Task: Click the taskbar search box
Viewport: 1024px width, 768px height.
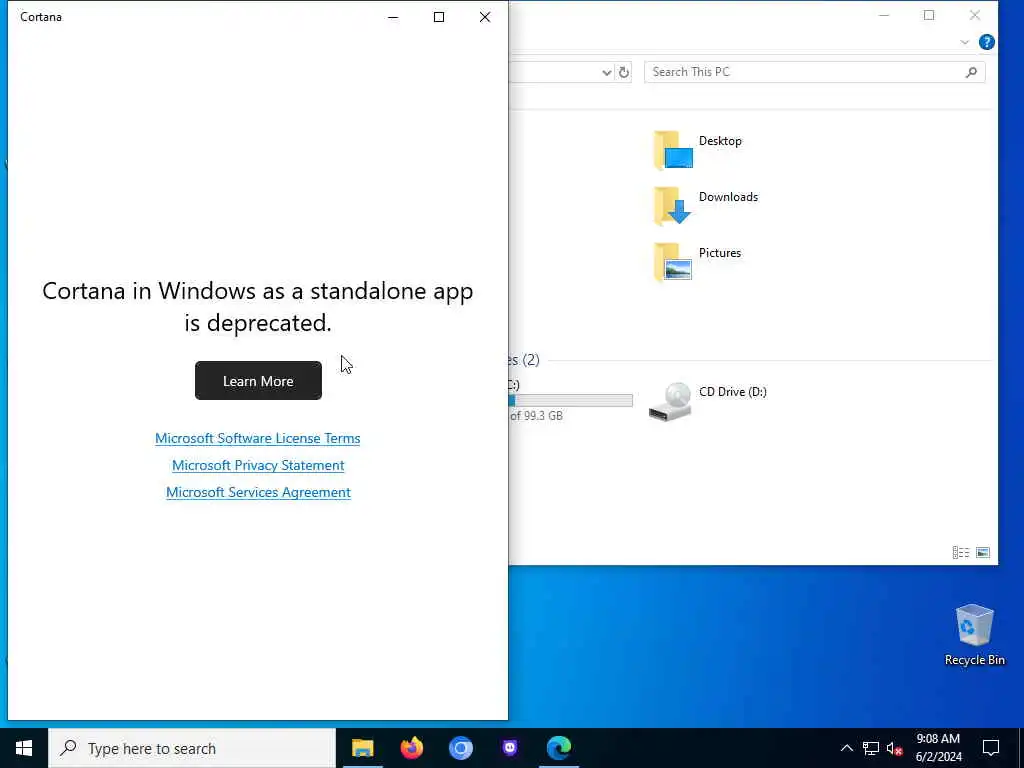Action: tap(192, 748)
